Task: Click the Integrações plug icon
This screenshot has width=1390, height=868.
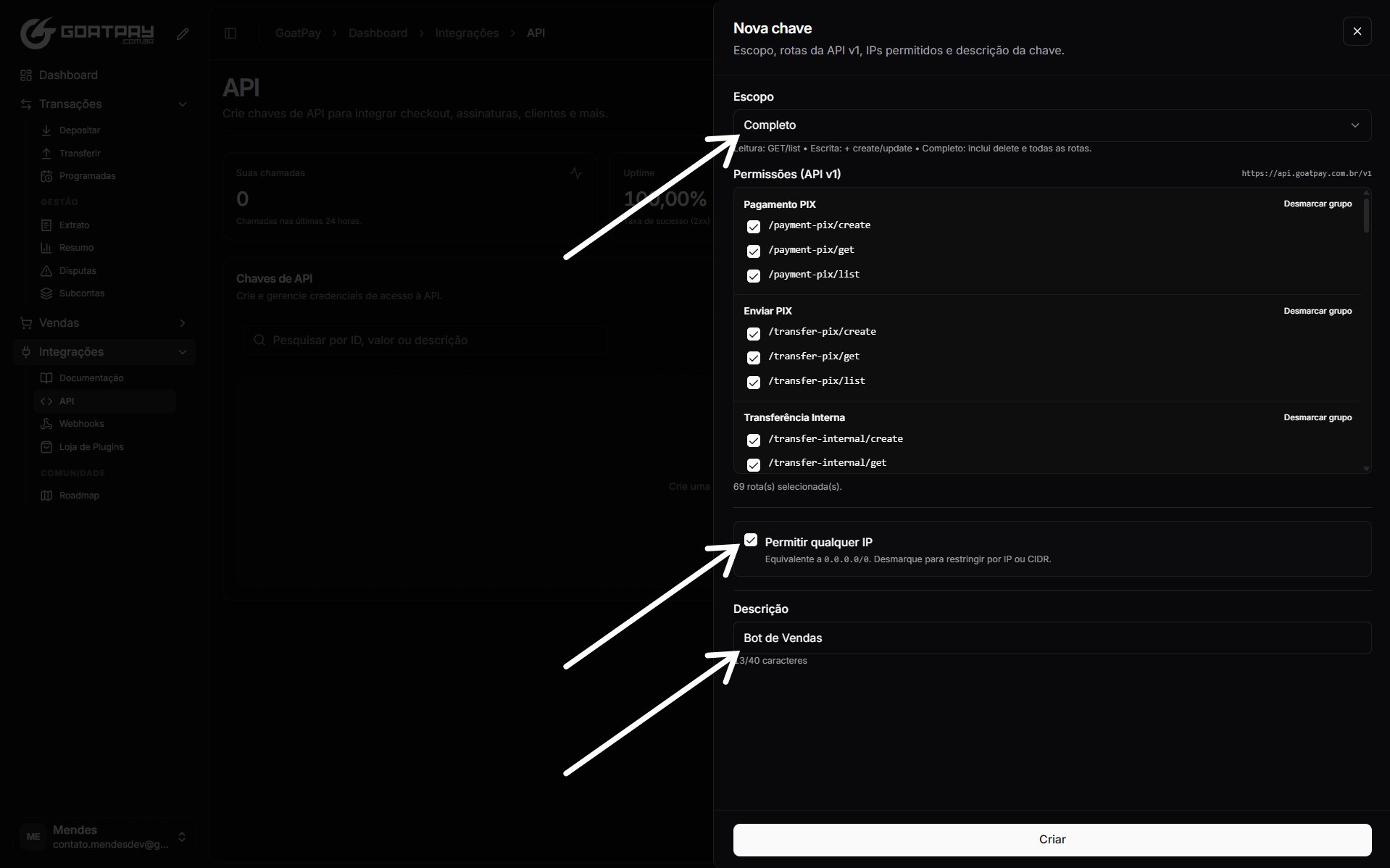Action: pos(26,352)
